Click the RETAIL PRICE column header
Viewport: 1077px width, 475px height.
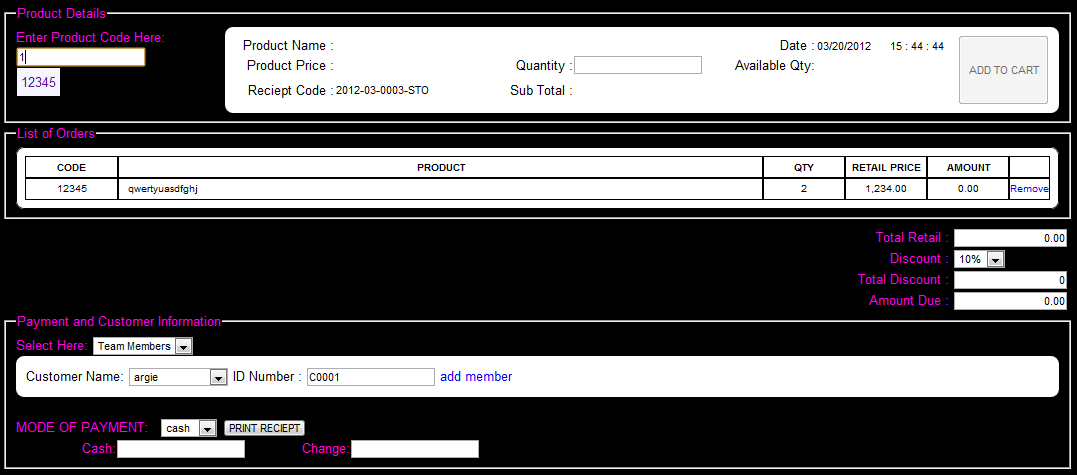point(886,167)
